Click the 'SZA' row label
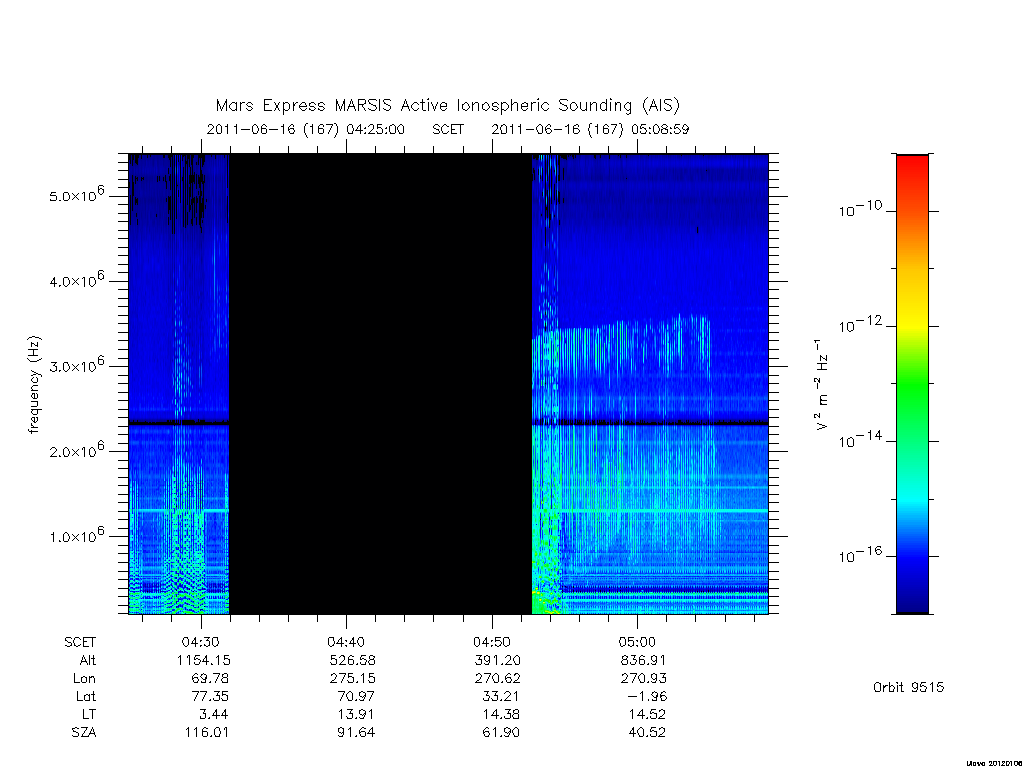1024x768 pixels. (x=84, y=733)
